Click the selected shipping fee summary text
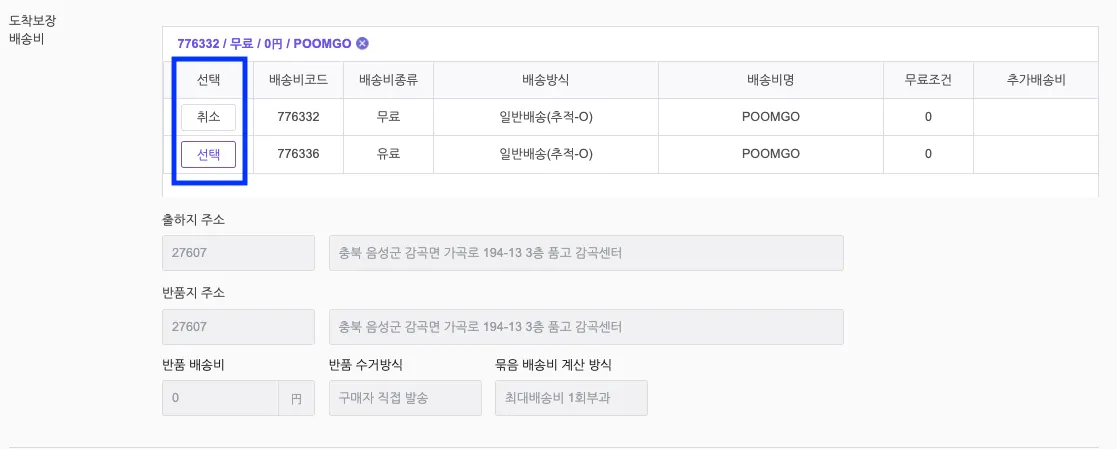 pos(264,43)
